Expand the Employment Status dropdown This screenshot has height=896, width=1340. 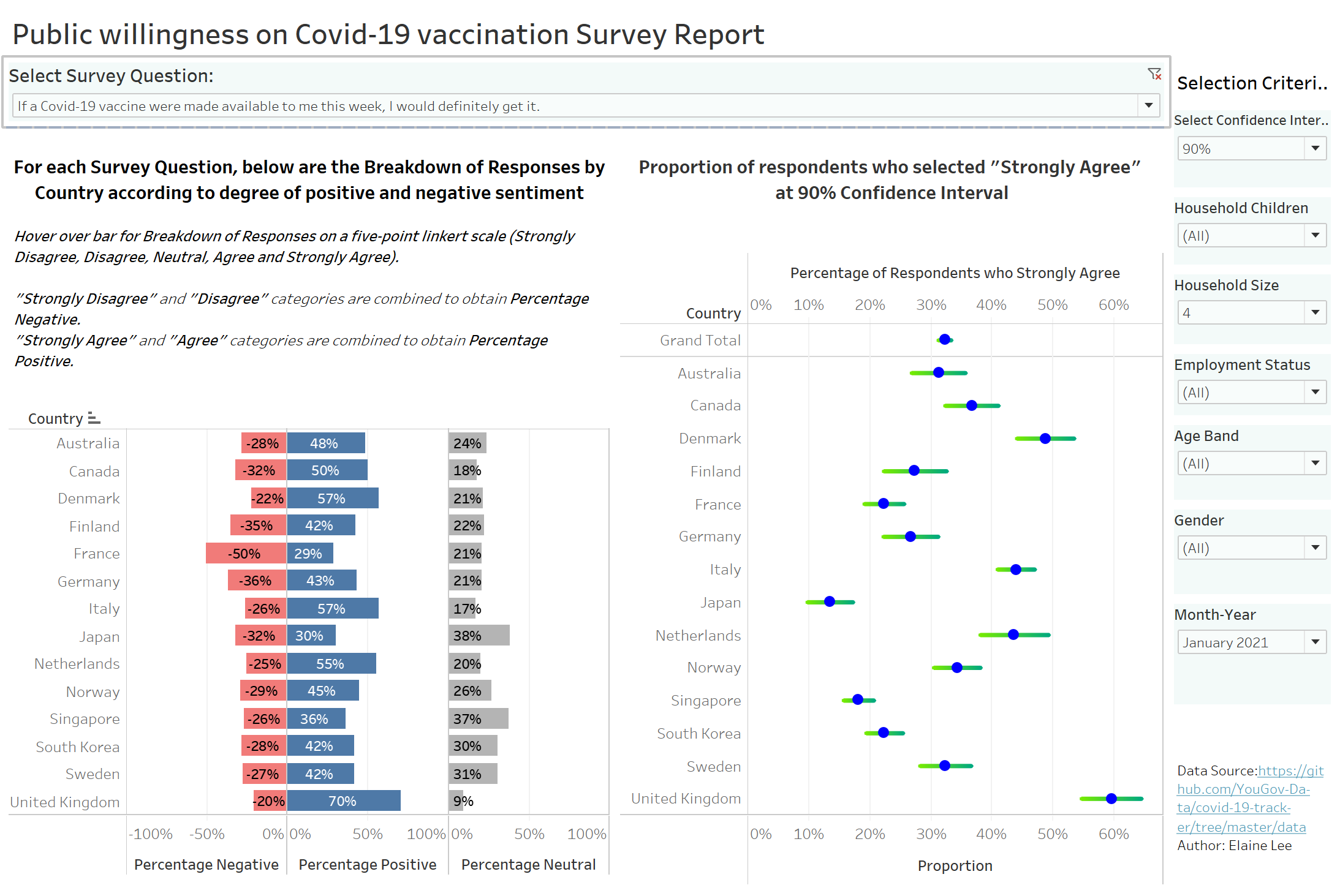[1315, 392]
